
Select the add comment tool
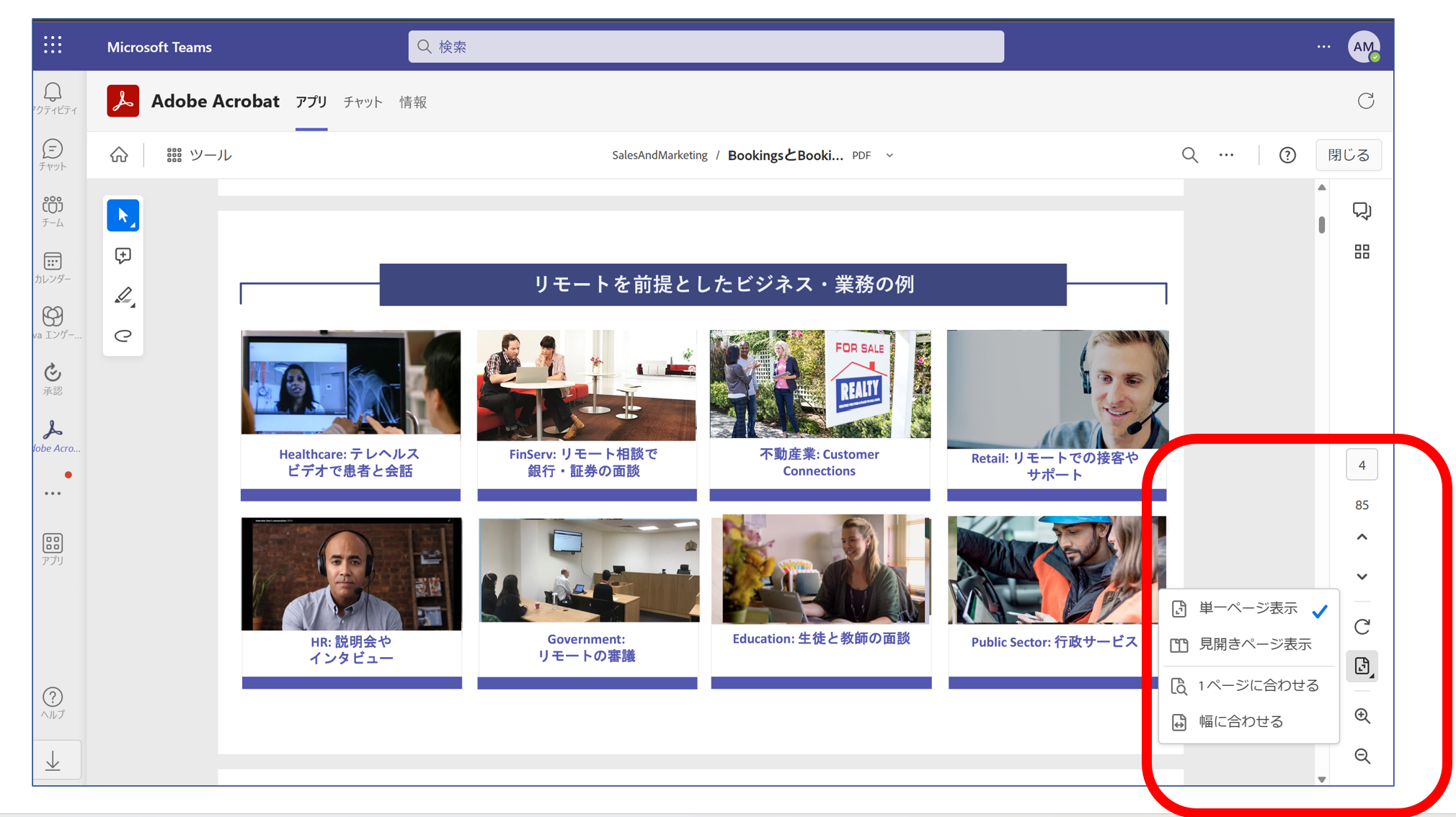point(123,256)
